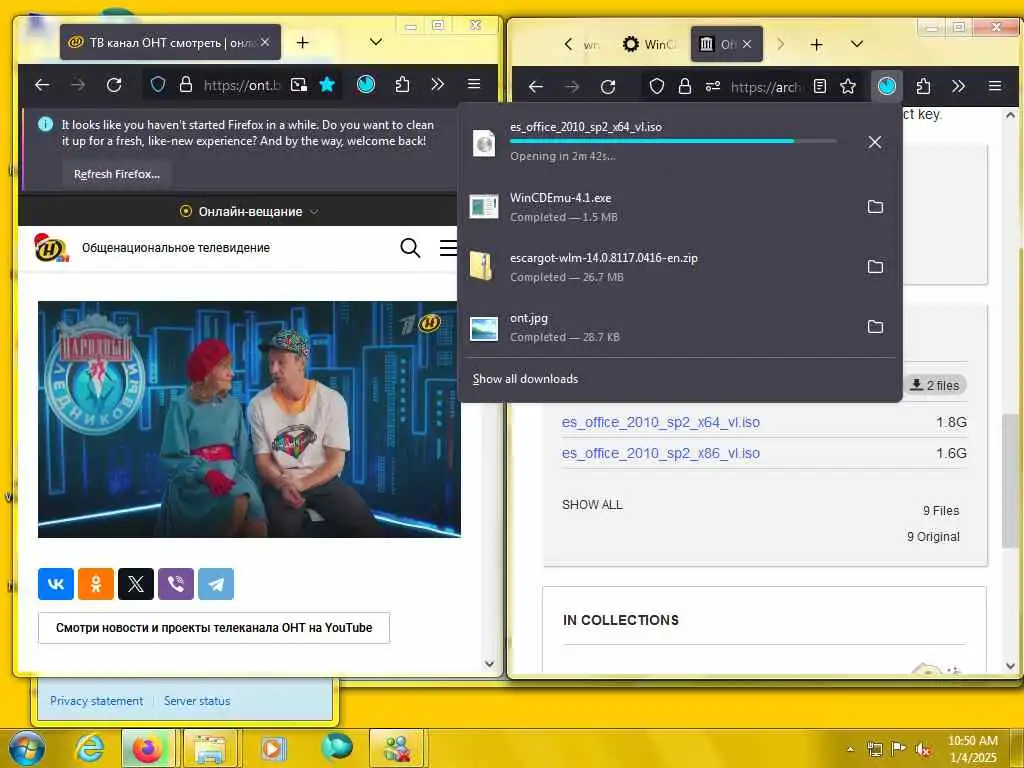Viewport: 1024px width, 768px height.
Task: Download es_office_2010_sp2_x86_vl.iso link
Action: 661,453
